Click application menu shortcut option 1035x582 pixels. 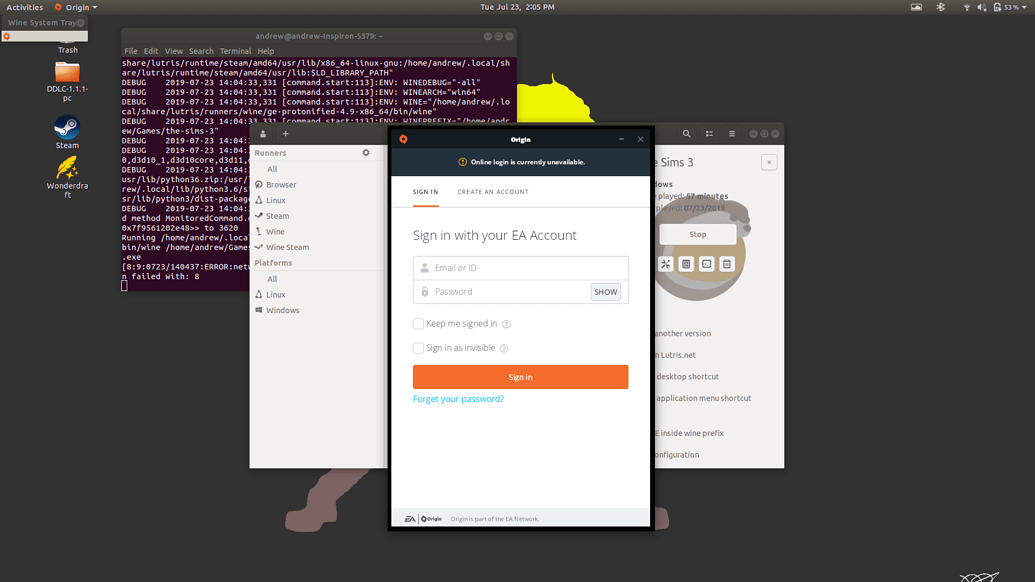(x=703, y=398)
